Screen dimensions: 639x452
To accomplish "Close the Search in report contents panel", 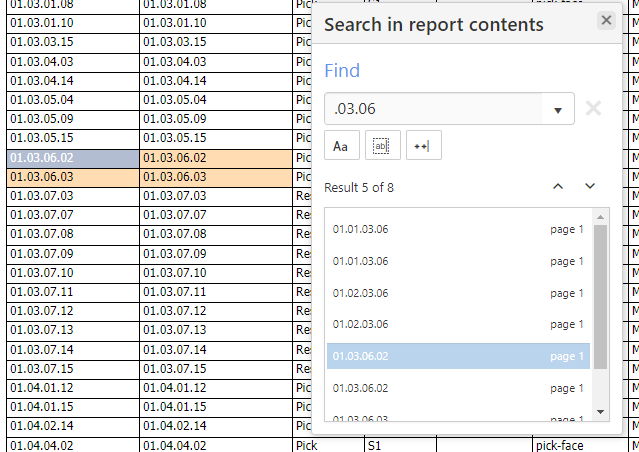I will (605, 20).
